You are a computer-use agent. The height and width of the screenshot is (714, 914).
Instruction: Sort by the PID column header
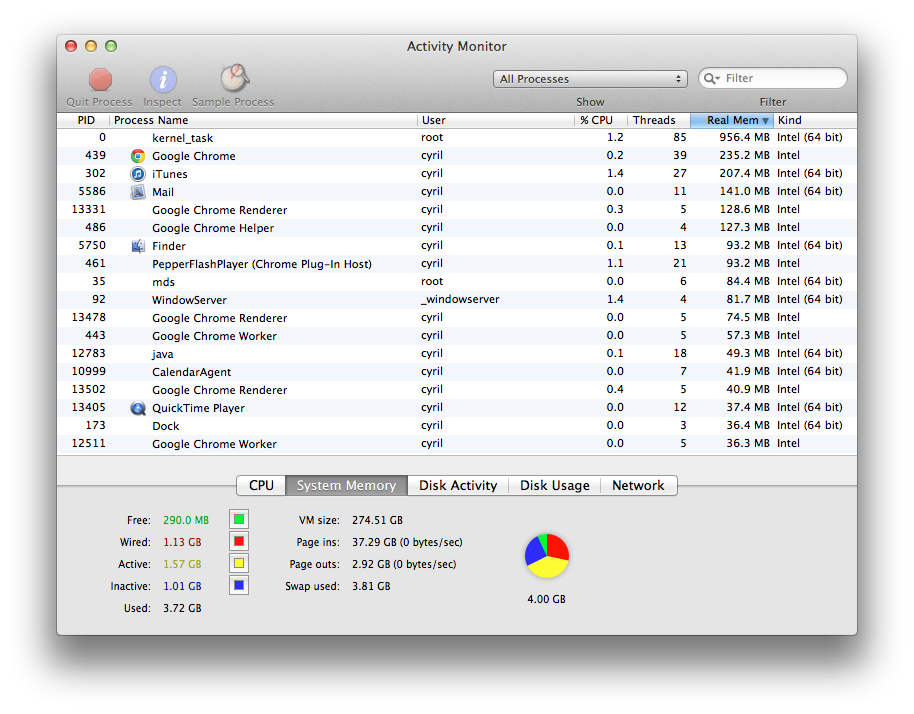tap(83, 120)
